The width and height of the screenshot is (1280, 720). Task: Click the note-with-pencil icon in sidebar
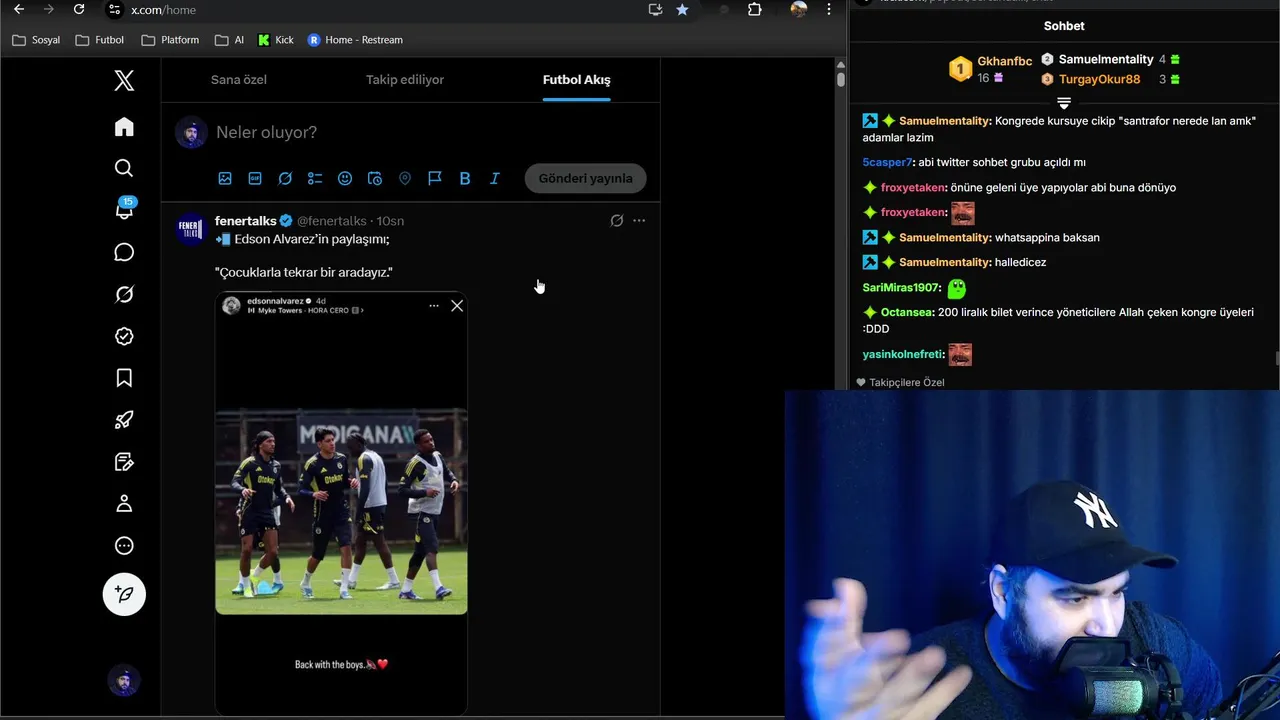click(124, 462)
